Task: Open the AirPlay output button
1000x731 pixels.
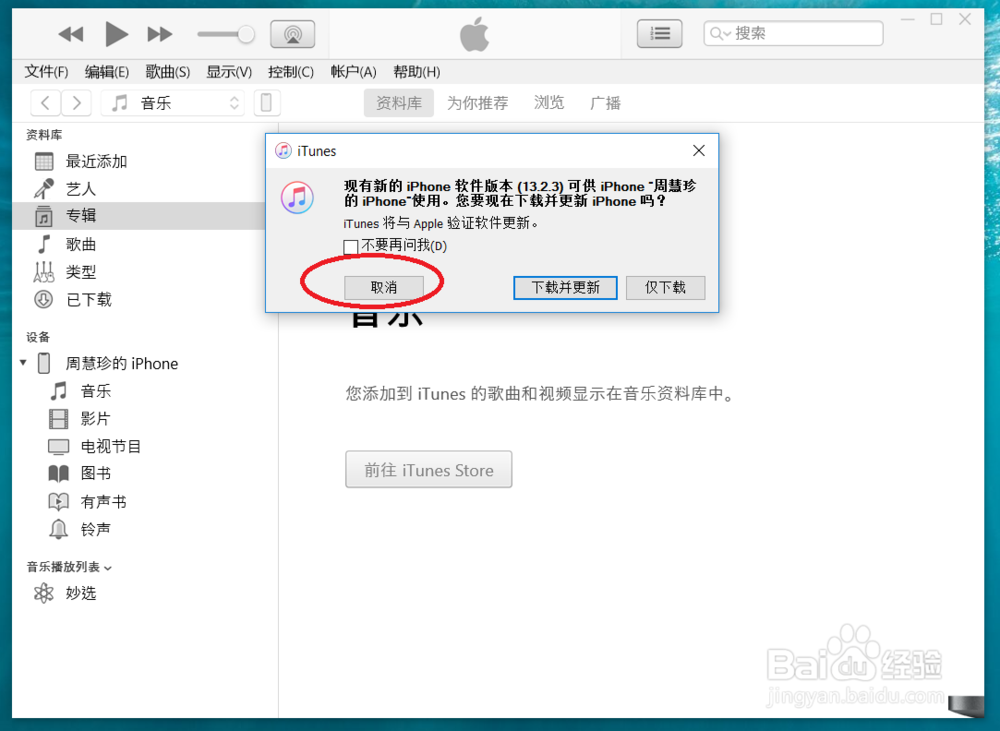Action: (x=293, y=34)
